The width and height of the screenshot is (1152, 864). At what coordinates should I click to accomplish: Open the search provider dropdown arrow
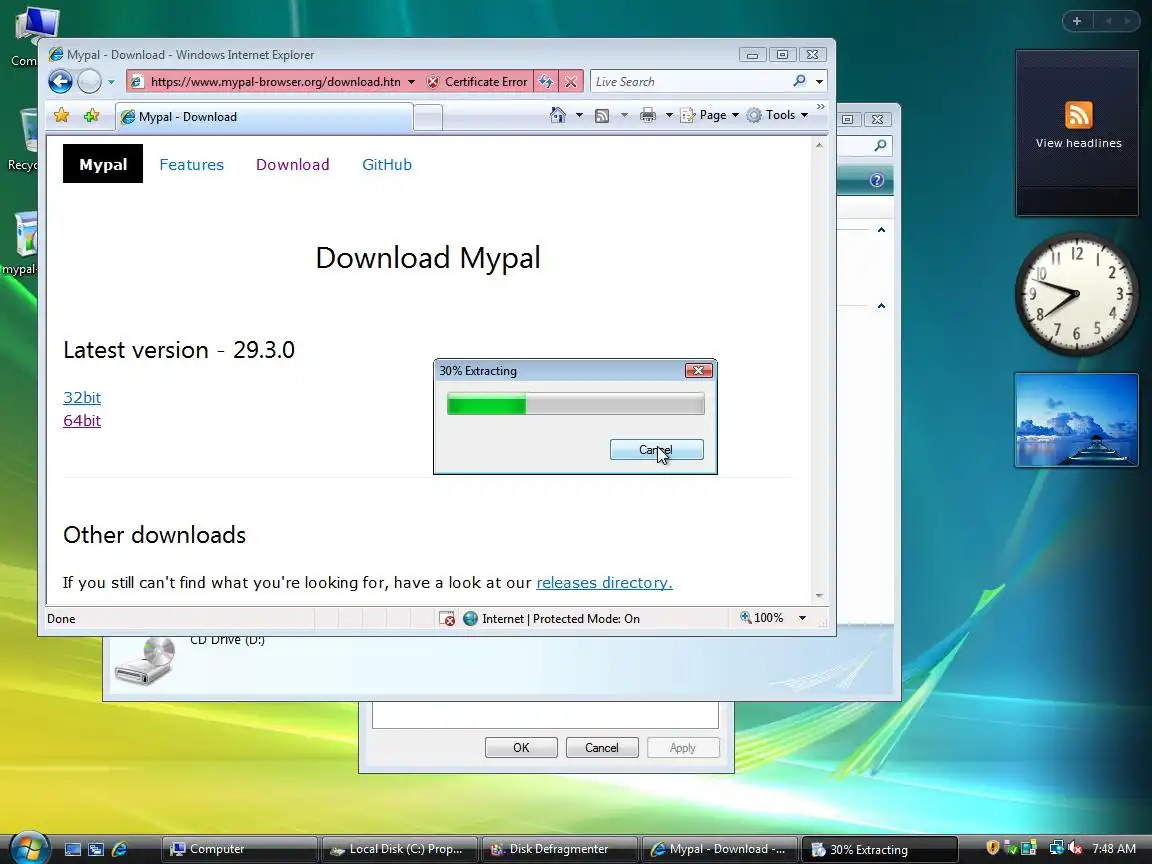tap(819, 82)
